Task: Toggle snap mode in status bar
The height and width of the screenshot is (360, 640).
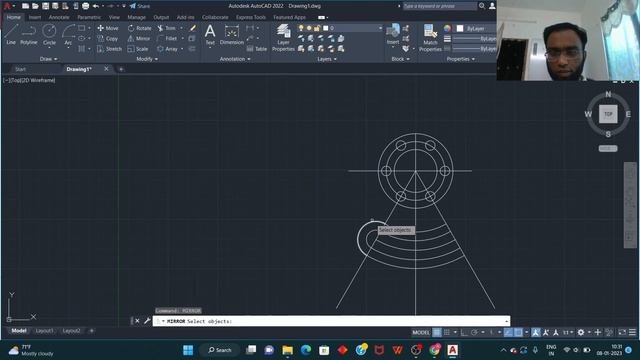Action: click(447, 332)
